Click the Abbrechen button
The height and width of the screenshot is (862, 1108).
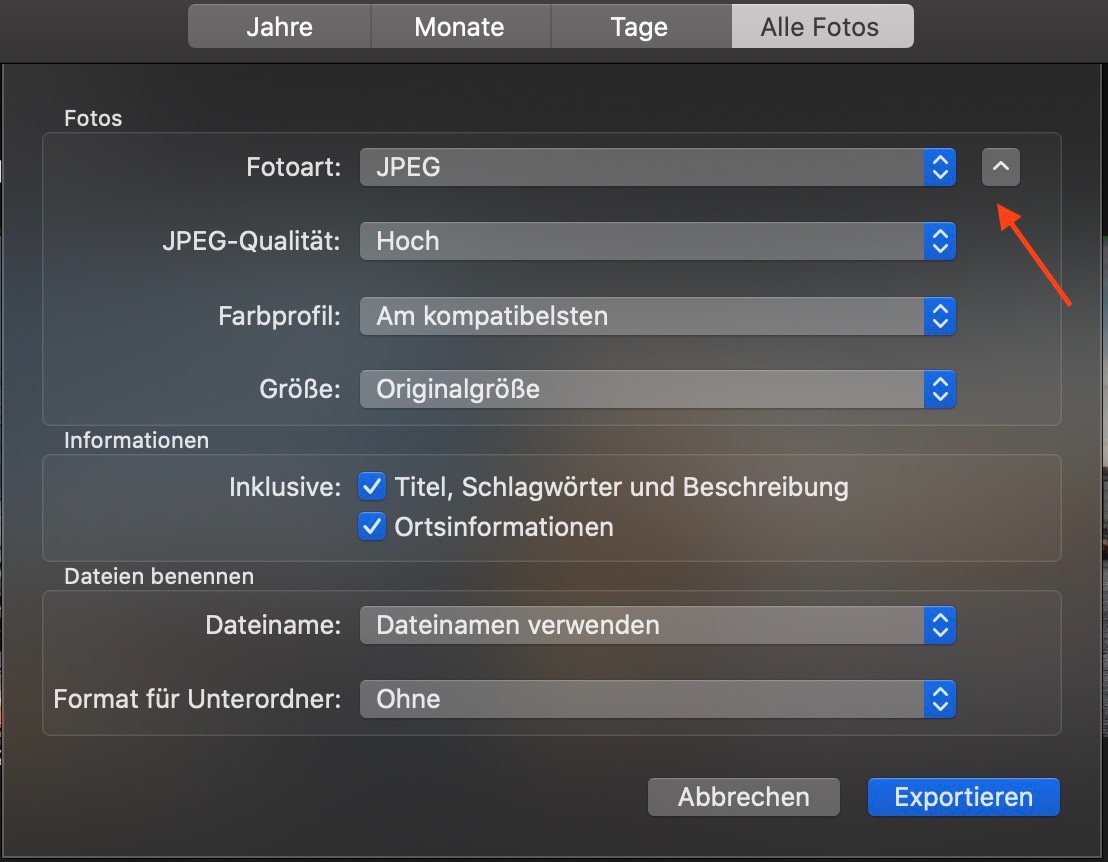743,797
